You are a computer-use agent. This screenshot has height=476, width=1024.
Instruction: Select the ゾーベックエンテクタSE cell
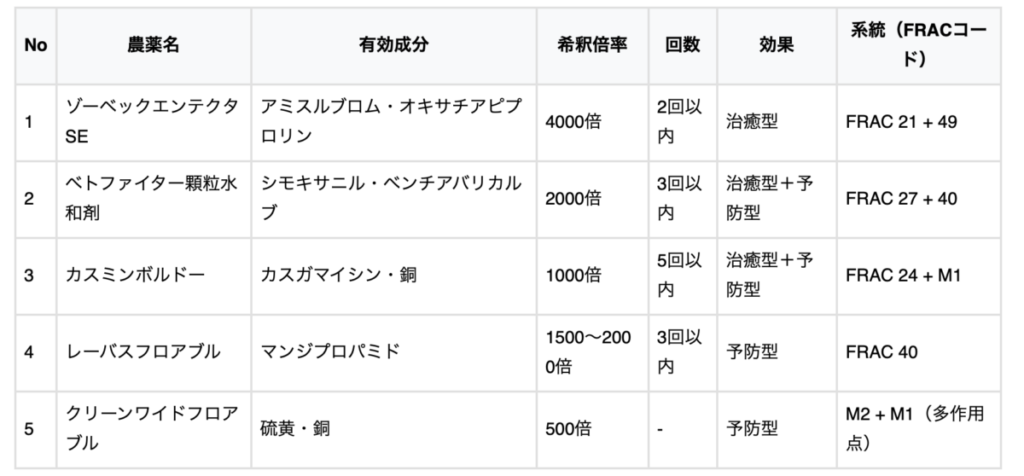point(153,123)
